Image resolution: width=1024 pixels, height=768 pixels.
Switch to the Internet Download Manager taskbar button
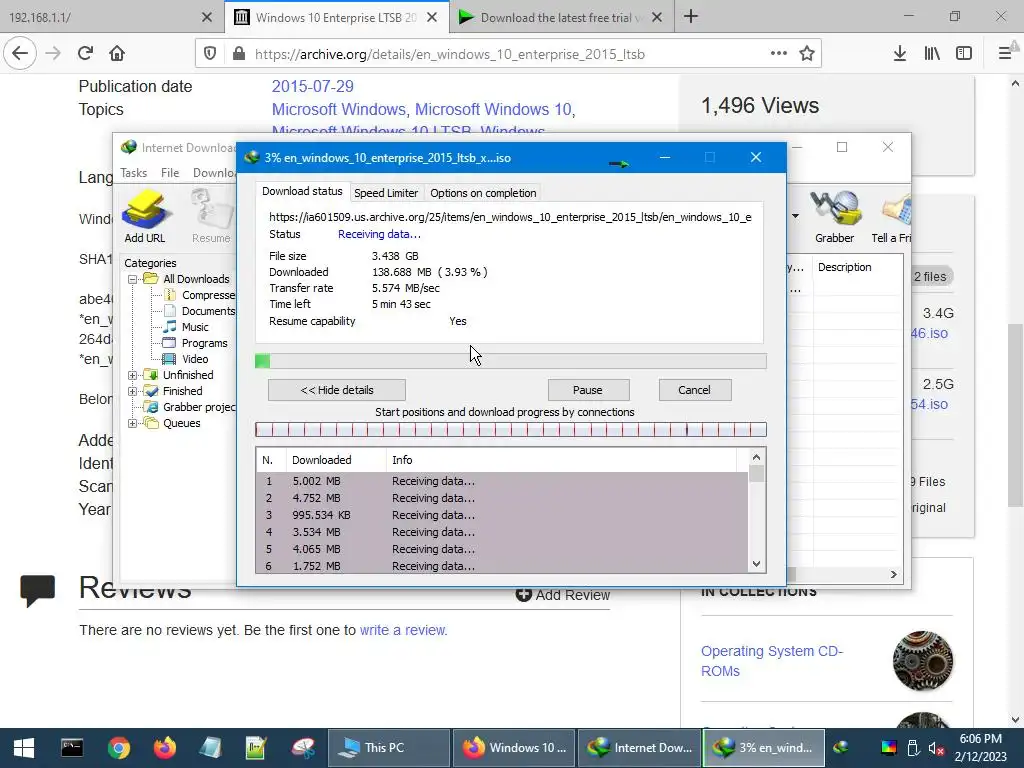coord(639,748)
